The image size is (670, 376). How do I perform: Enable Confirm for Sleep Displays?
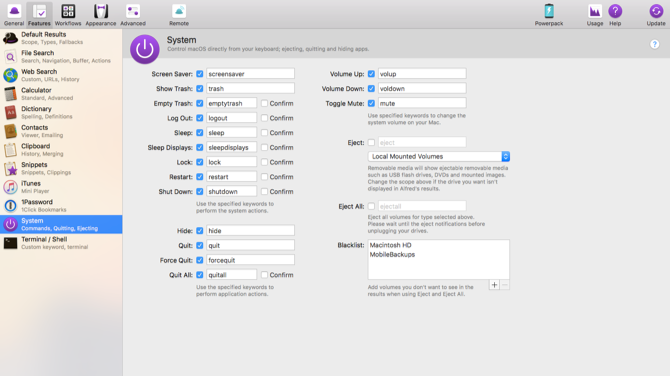click(264, 147)
